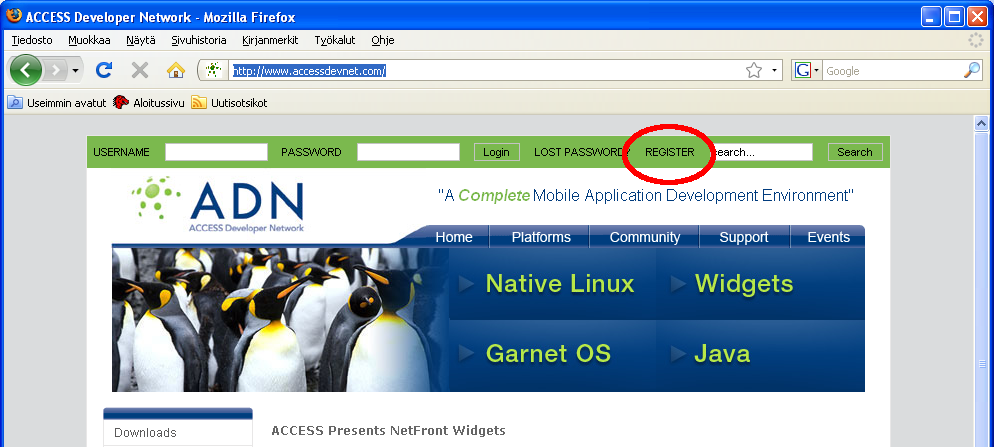
Task: Click the ACCESS Presents NetFront Widgets heading
Action: 388,431
